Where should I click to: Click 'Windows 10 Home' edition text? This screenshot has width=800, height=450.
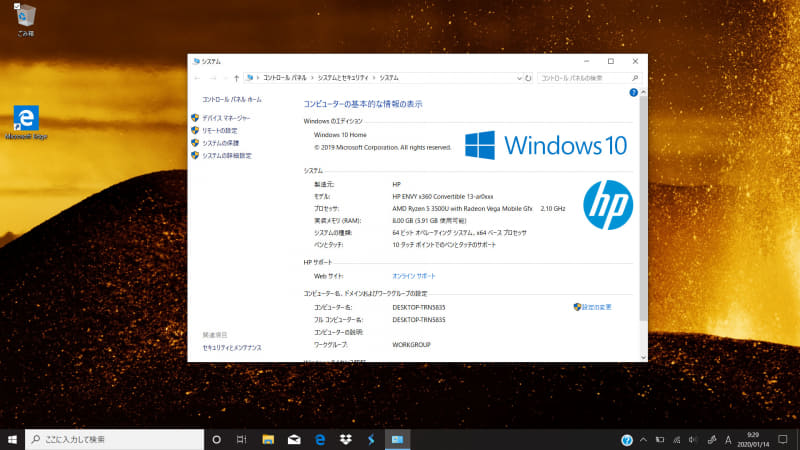pyautogui.click(x=340, y=135)
